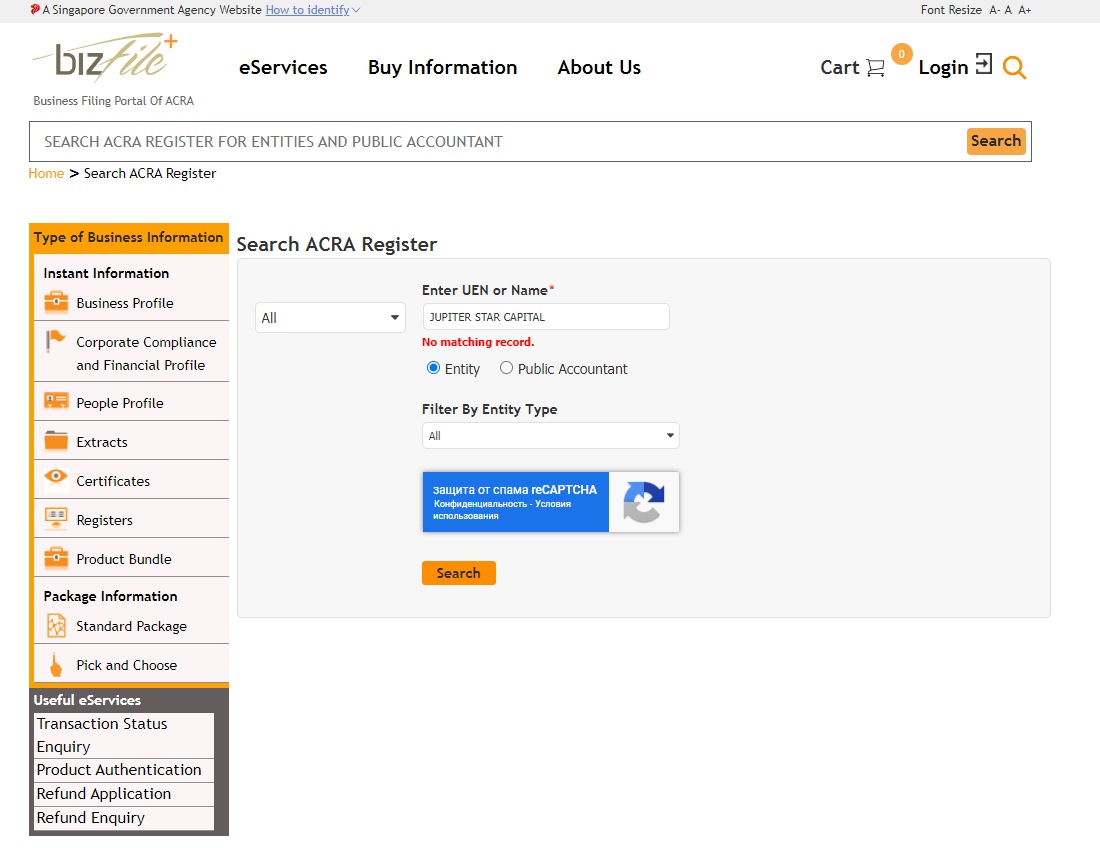Open the All search category dropdown

[x=330, y=318]
